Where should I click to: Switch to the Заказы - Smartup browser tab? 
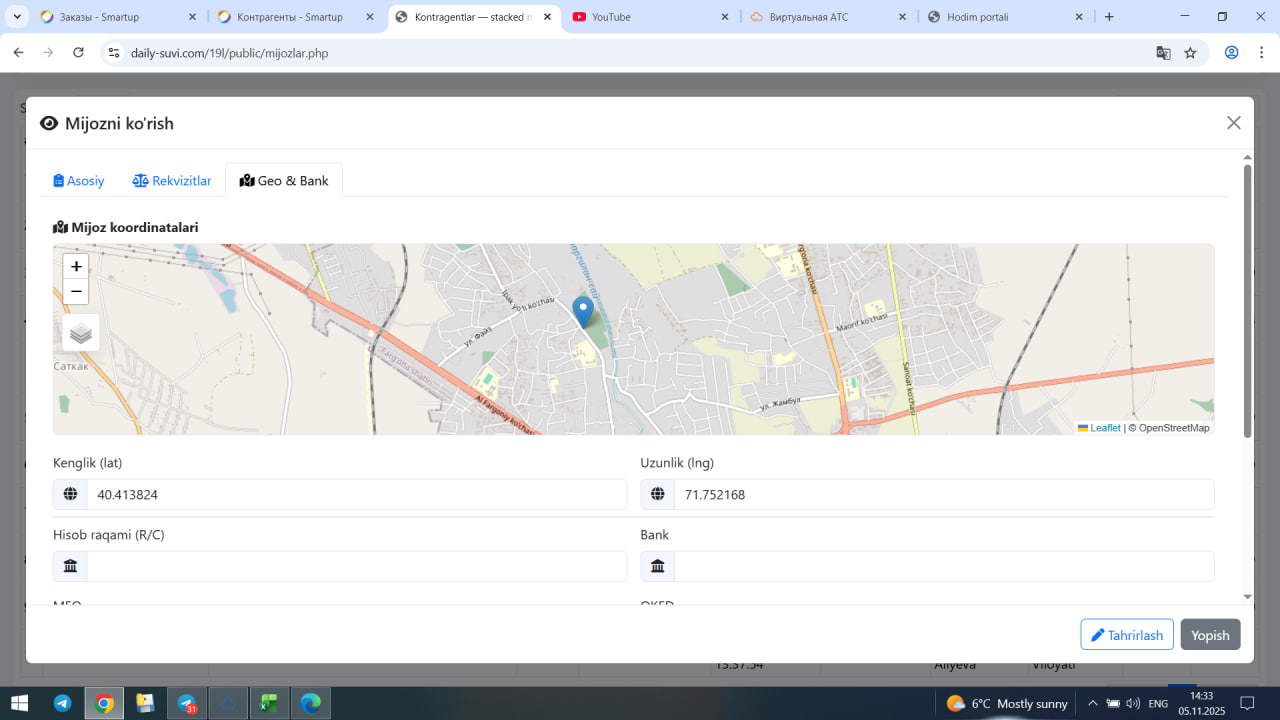[116, 17]
